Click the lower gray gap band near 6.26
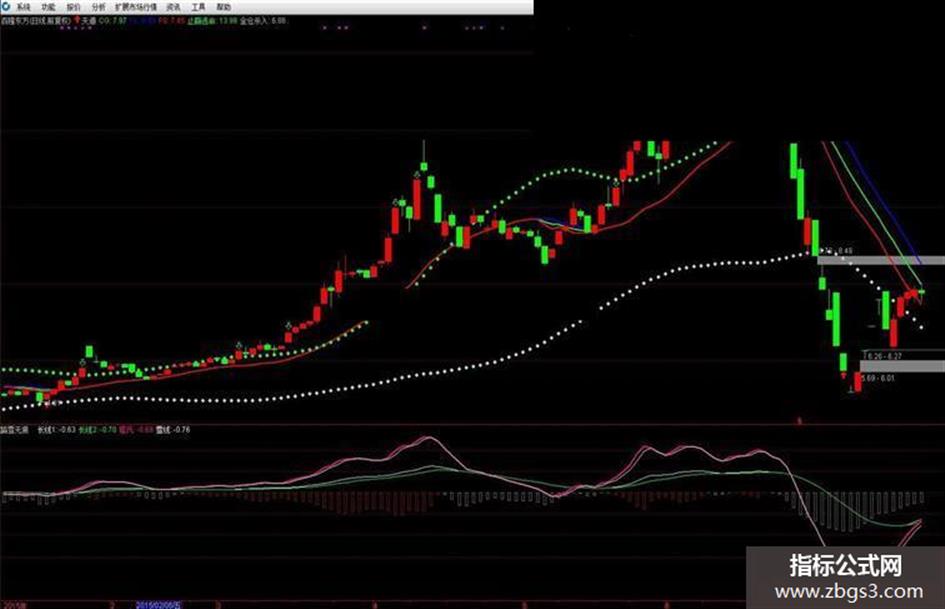This screenshot has width=945, height=609. click(902, 366)
